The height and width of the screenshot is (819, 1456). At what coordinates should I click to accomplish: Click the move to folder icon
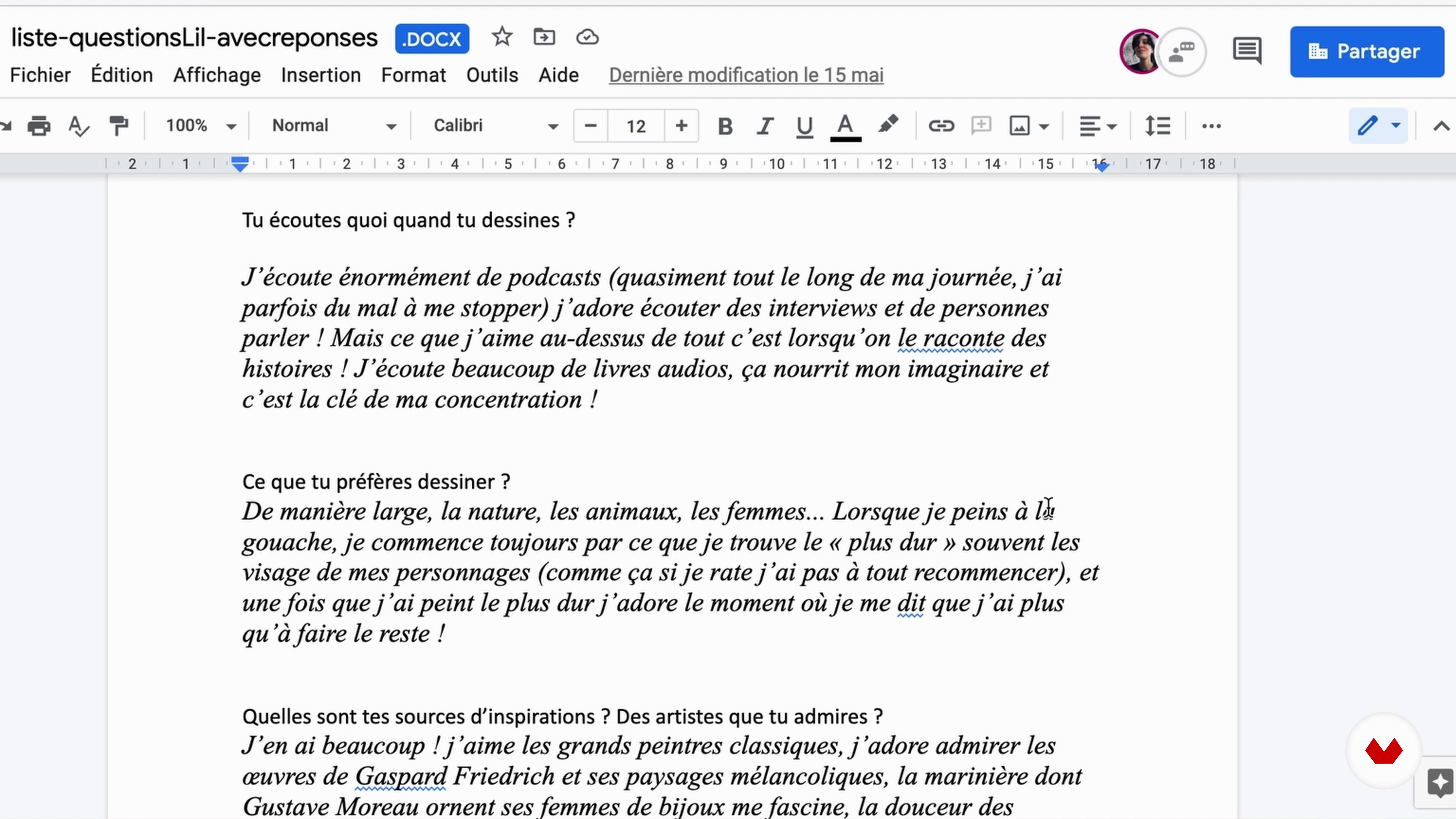pos(544,38)
